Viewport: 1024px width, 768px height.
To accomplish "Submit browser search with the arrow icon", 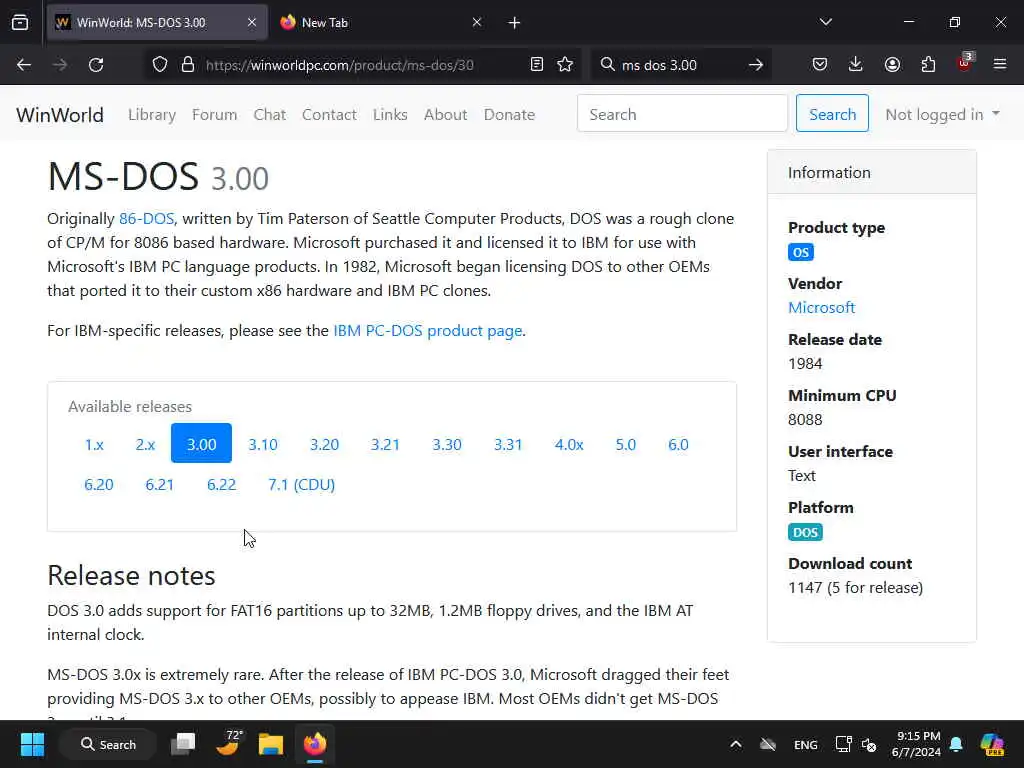I will (x=756, y=65).
